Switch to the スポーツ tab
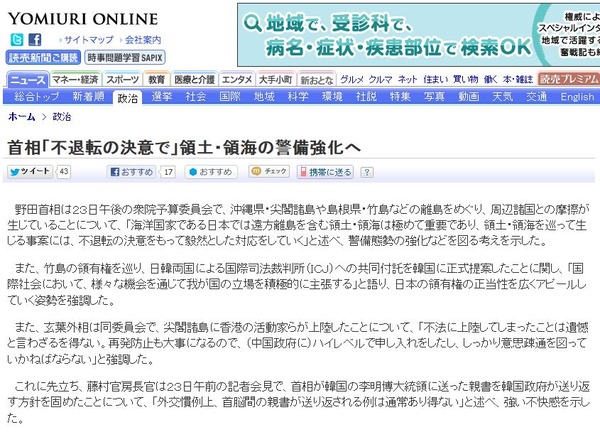Screen dimensions: 600x432 coord(122,80)
